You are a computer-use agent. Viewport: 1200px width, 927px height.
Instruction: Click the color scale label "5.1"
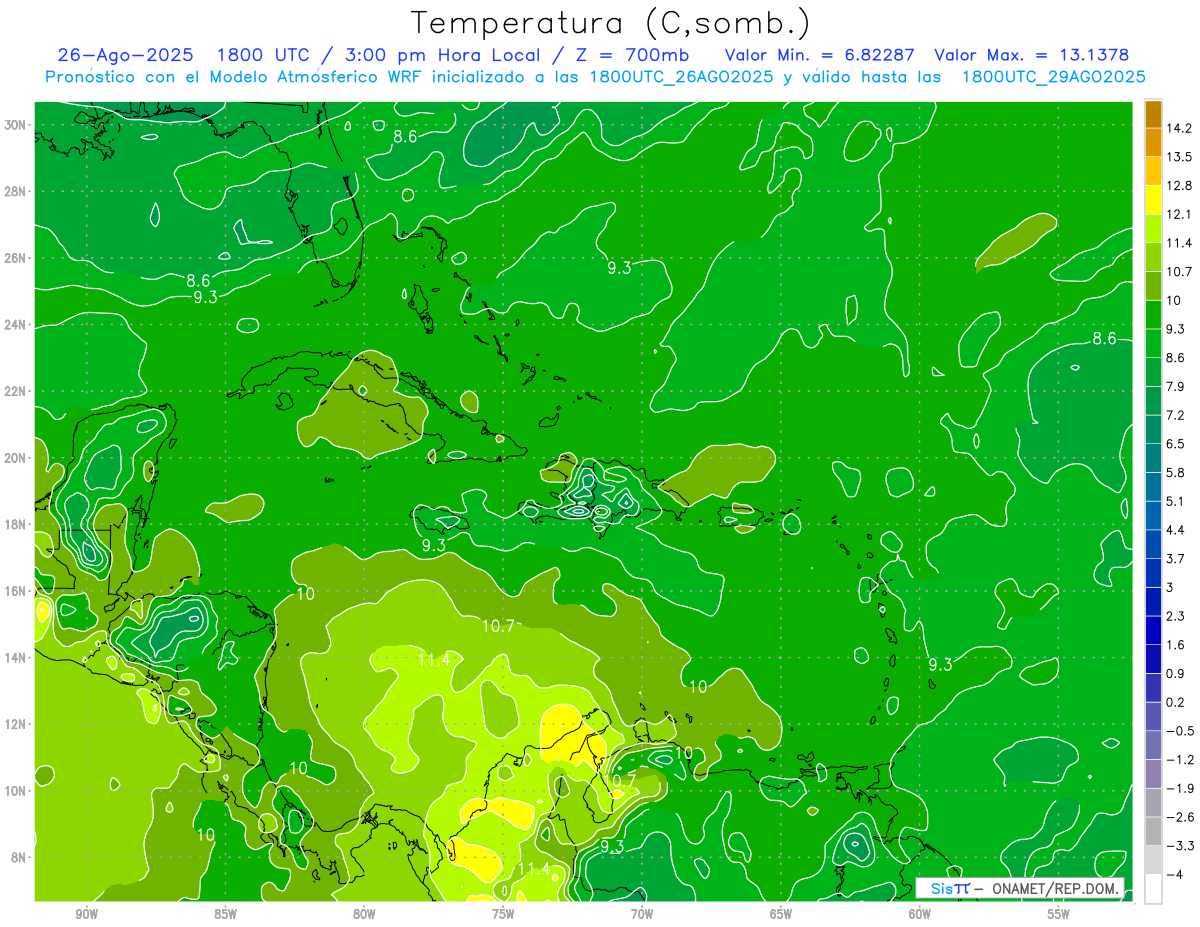1176,501
